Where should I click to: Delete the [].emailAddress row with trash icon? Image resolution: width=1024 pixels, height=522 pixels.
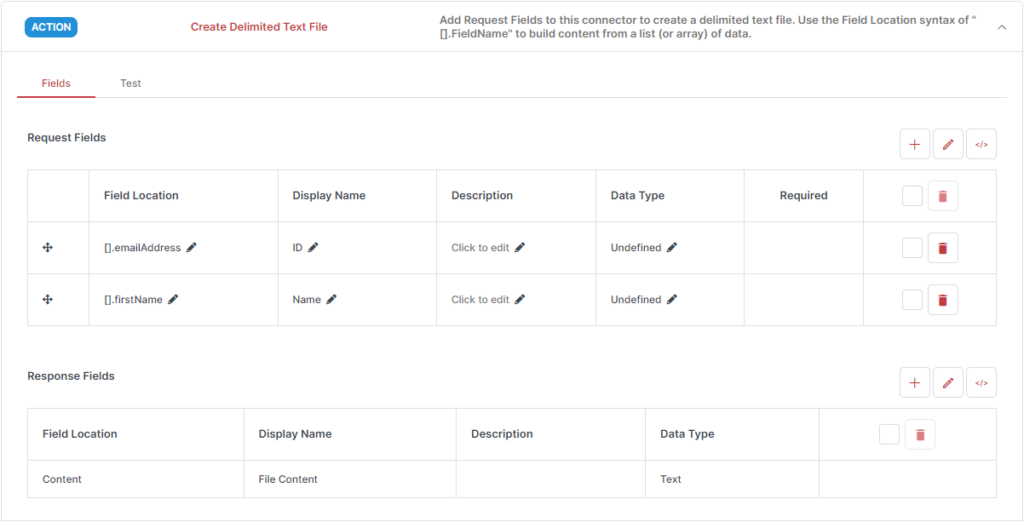coord(942,248)
